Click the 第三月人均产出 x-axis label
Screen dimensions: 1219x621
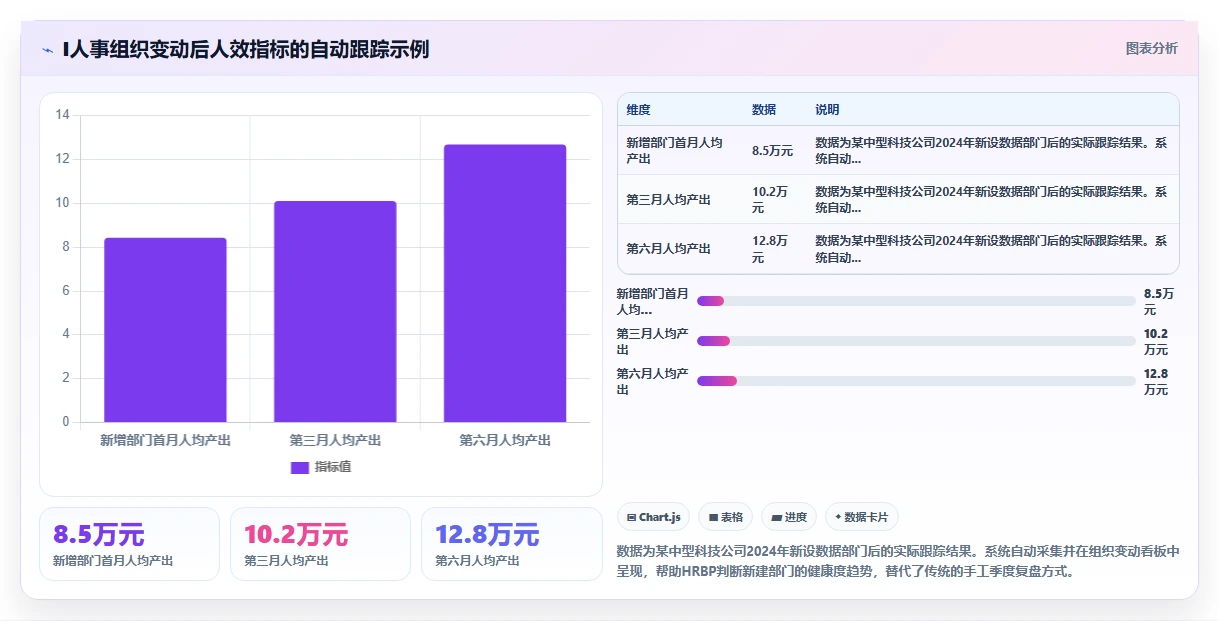(x=335, y=440)
